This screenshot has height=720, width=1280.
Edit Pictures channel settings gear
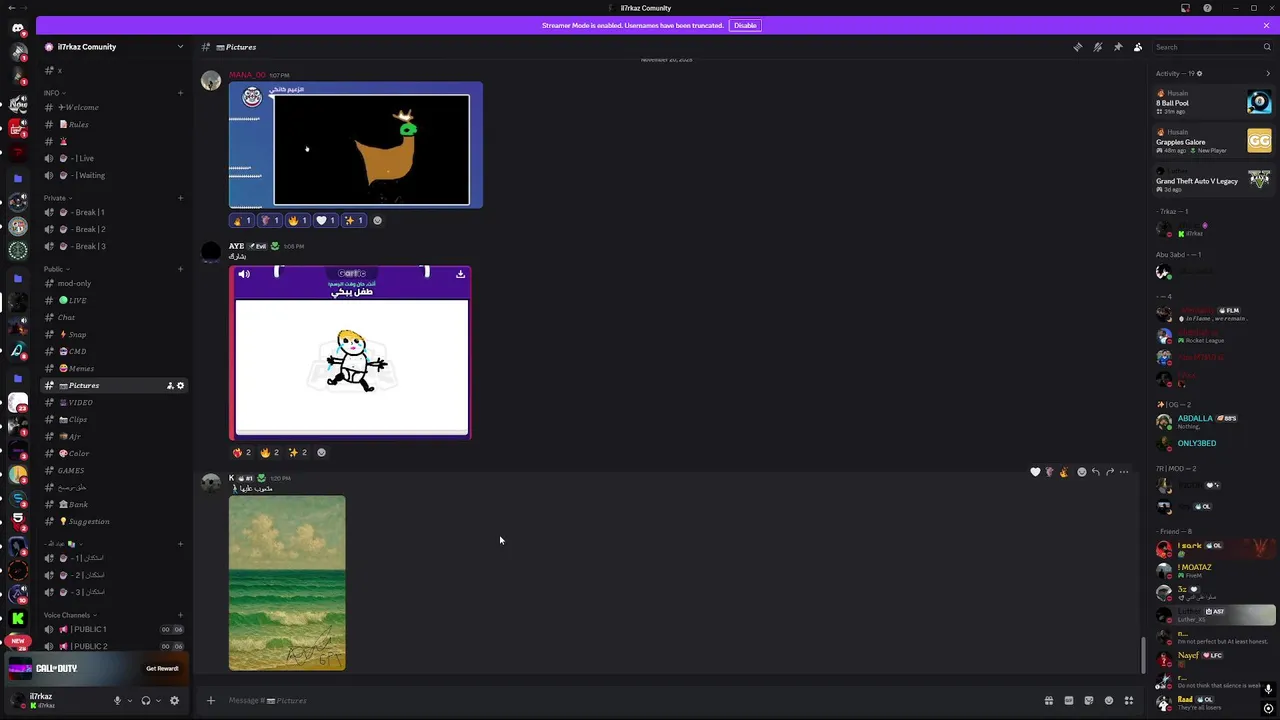coord(180,385)
